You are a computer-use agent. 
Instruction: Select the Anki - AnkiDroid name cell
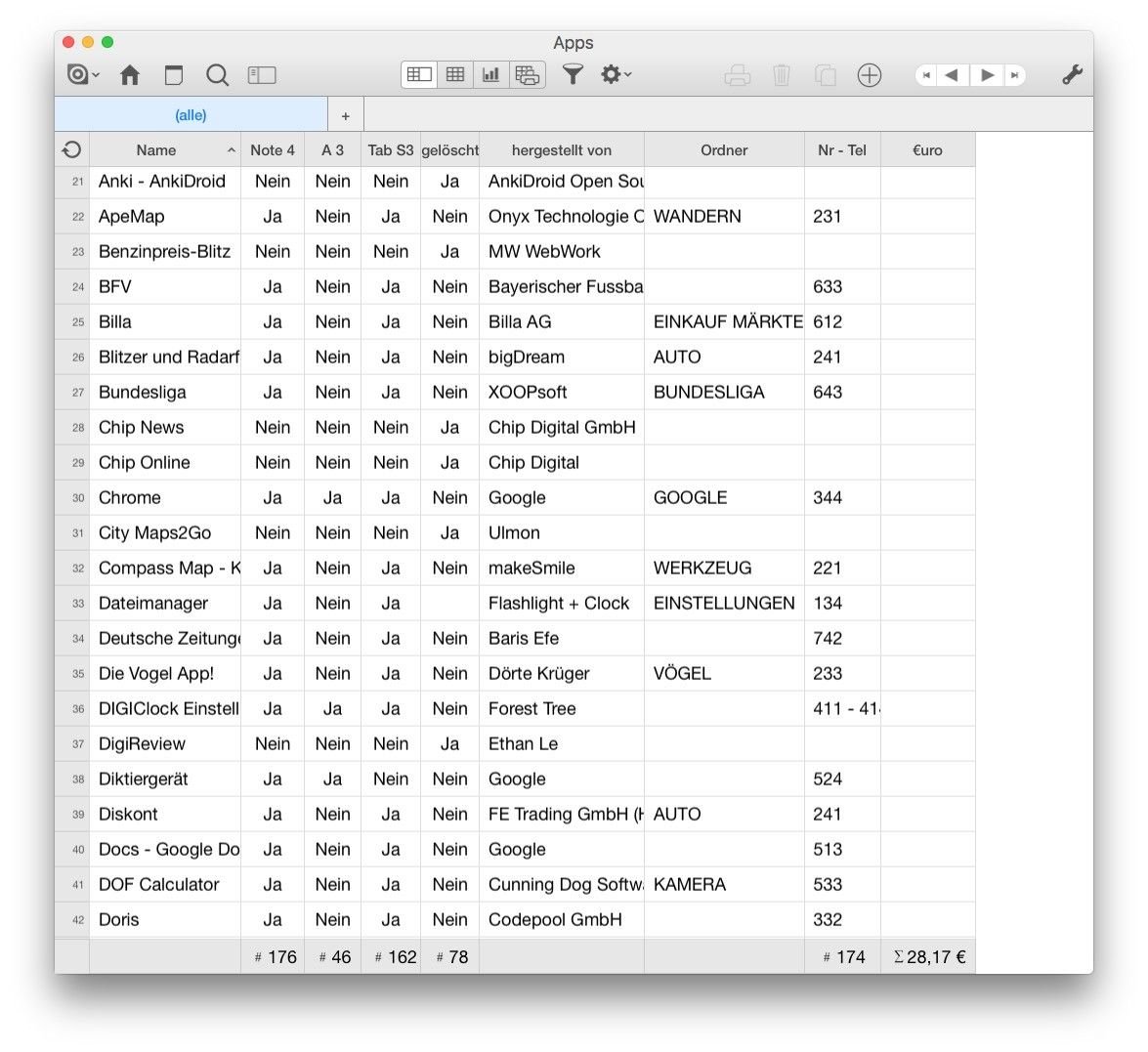tap(165, 182)
